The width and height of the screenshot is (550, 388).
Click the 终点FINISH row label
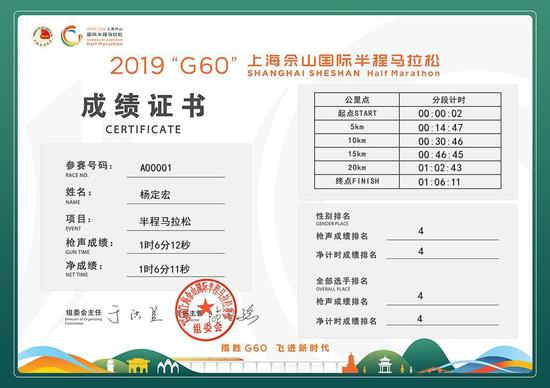357,181
